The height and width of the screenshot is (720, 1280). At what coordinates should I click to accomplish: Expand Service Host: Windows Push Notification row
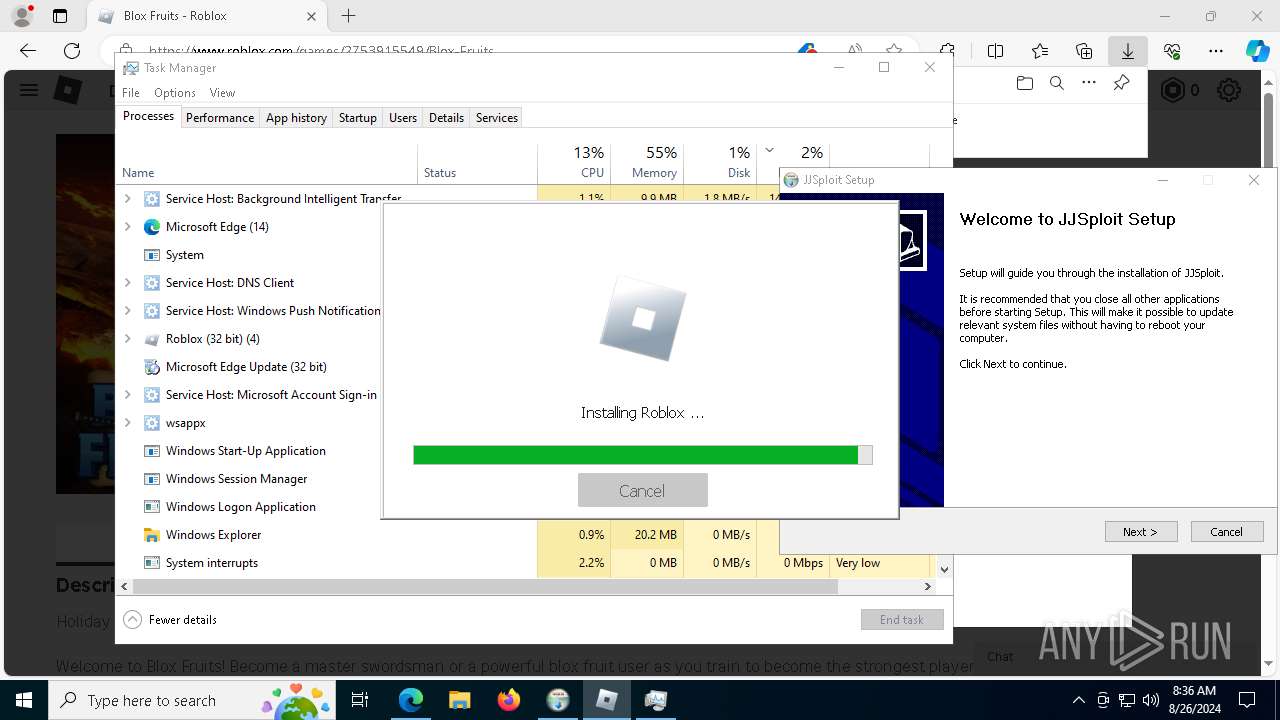pos(127,311)
